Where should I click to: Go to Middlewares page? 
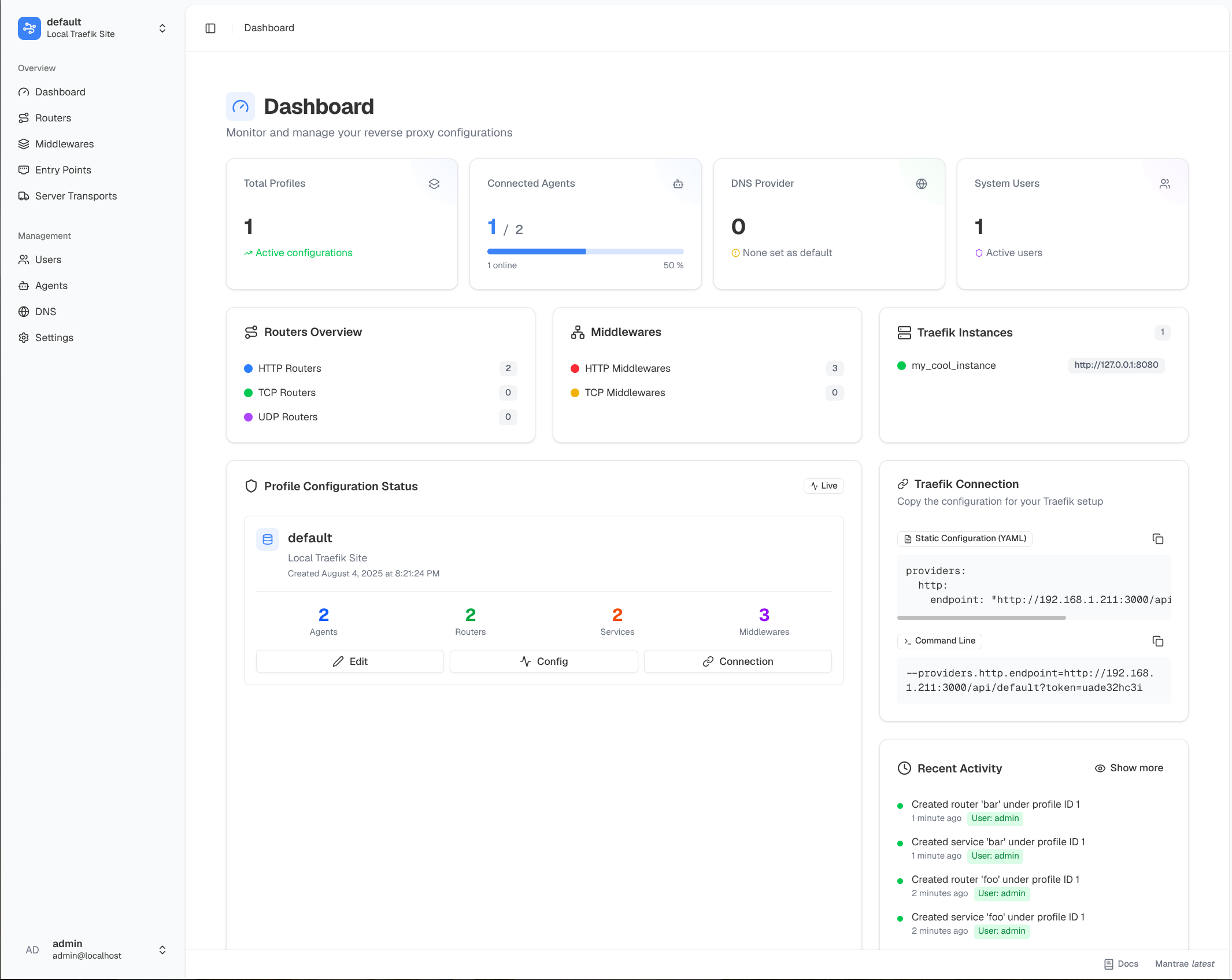(64, 144)
